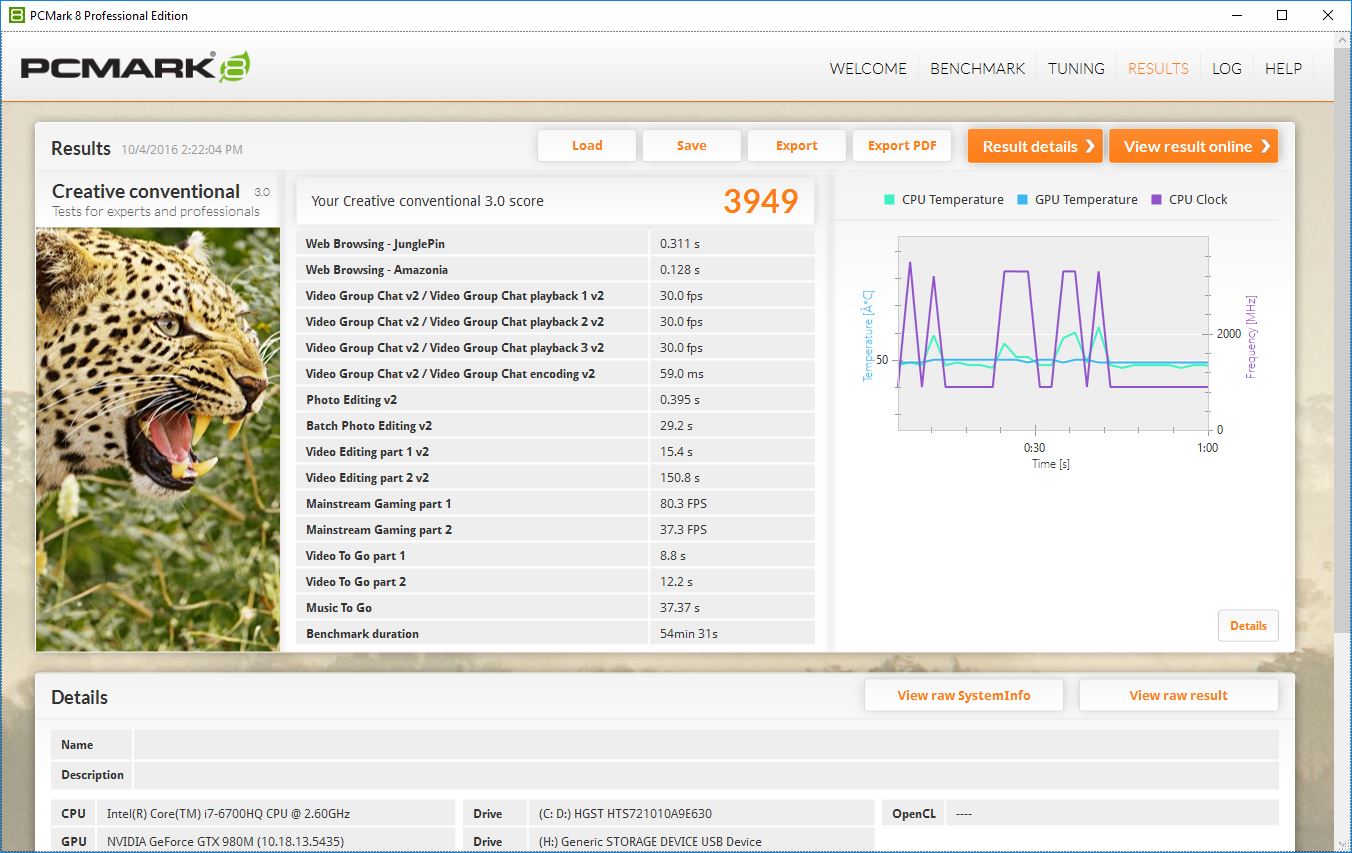Image resolution: width=1352 pixels, height=853 pixels.
Task: Toggle GPU Temperature legend entry
Action: click(x=1076, y=199)
